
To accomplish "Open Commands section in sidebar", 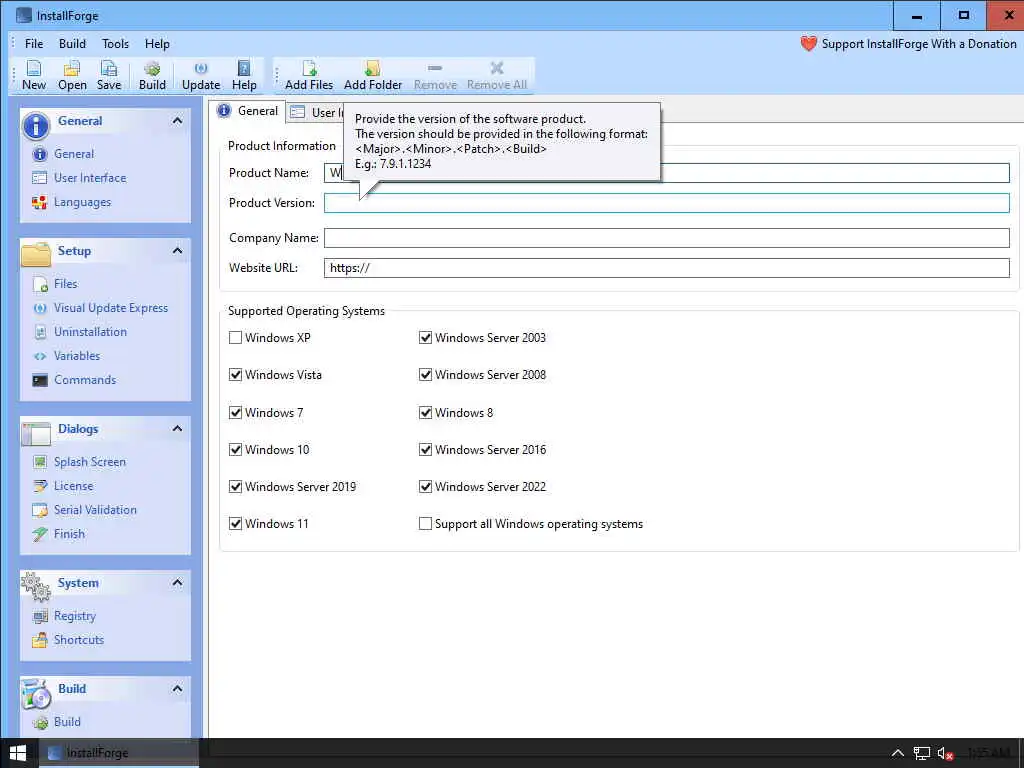I will (x=85, y=380).
